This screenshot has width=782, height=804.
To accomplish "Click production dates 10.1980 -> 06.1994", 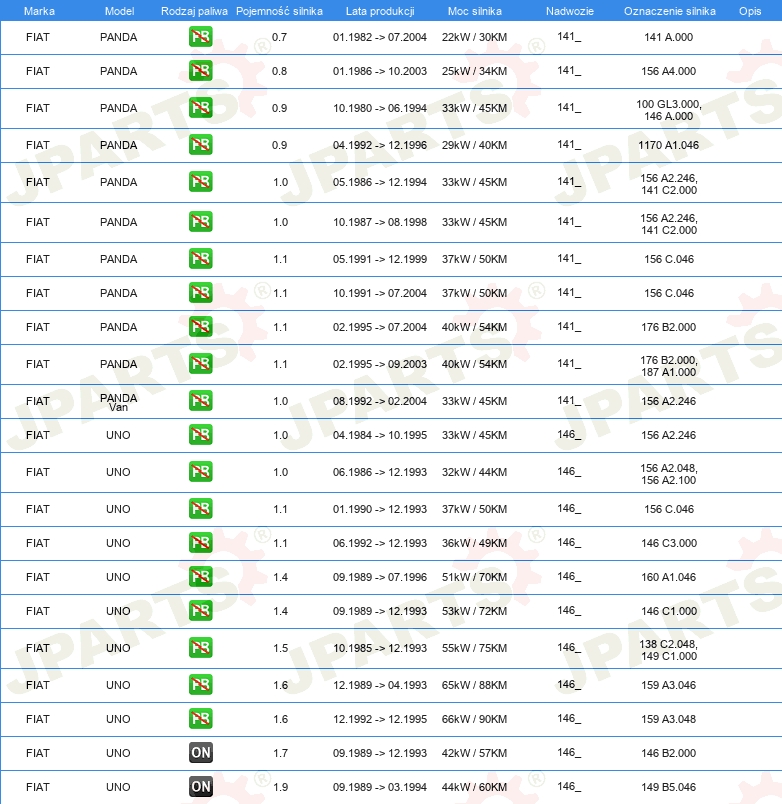I will click(x=380, y=108).
